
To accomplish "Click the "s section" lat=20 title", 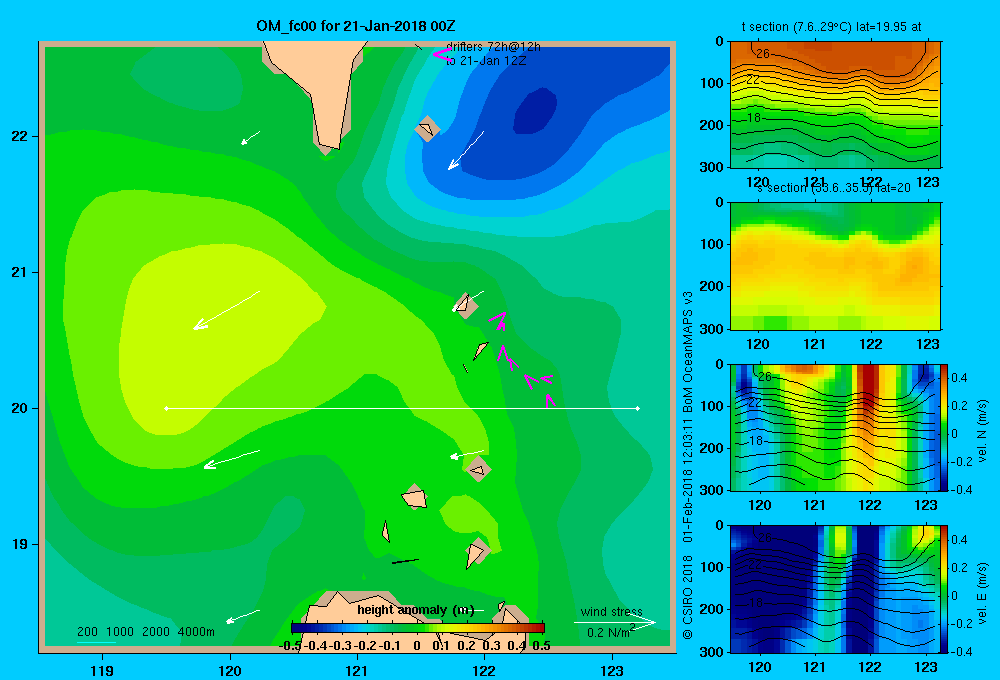I will click(x=834, y=188).
